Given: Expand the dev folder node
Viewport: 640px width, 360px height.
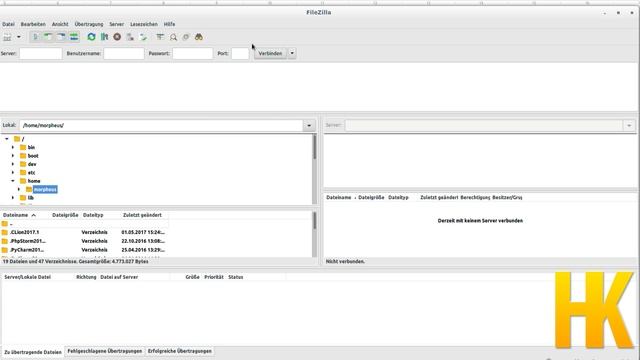Looking at the screenshot, I should pyautogui.click(x=13, y=164).
